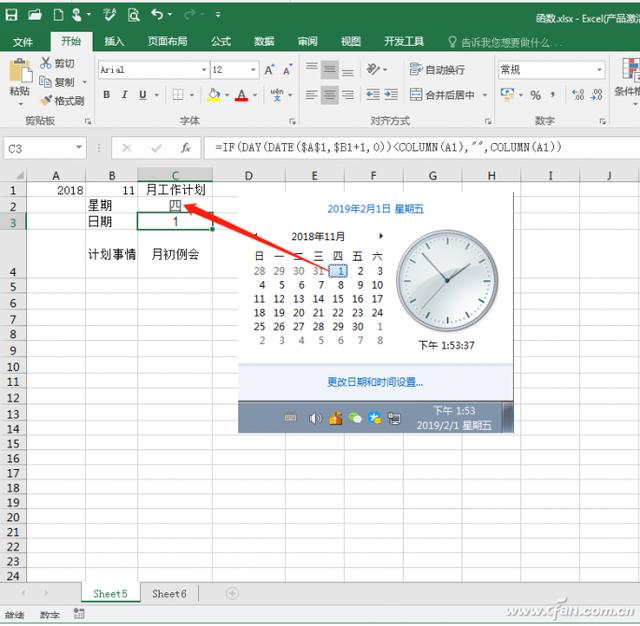Open the number format 常规 dropdown
The height and width of the screenshot is (626, 640).
599,70
